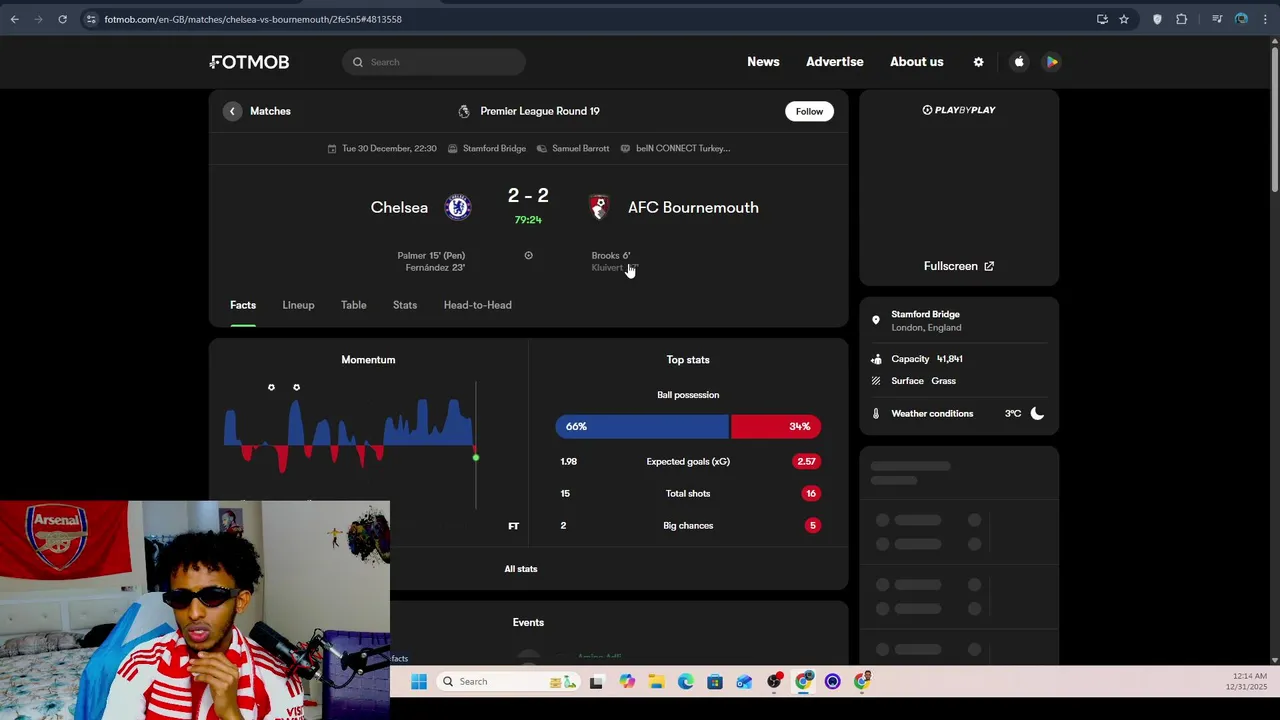This screenshot has width=1280, height=720.
Task: Bookmark this page with star icon
Action: pyautogui.click(x=1124, y=19)
